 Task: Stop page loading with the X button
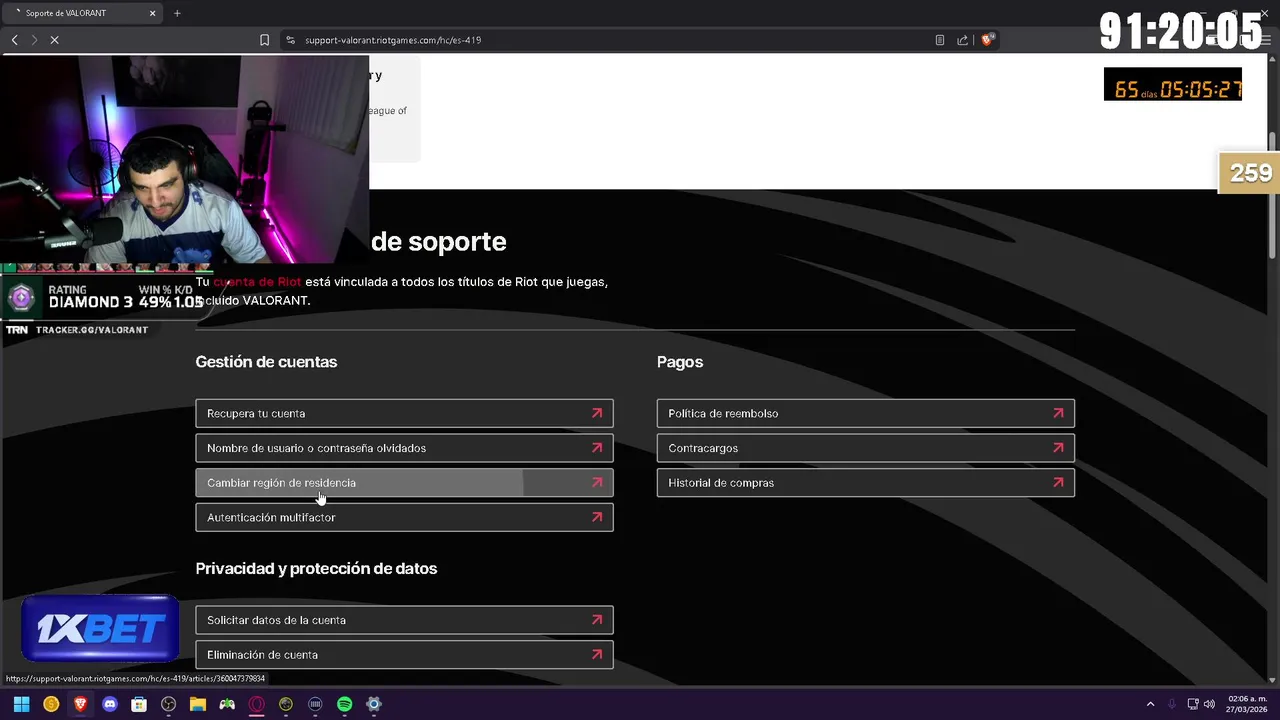[54, 40]
